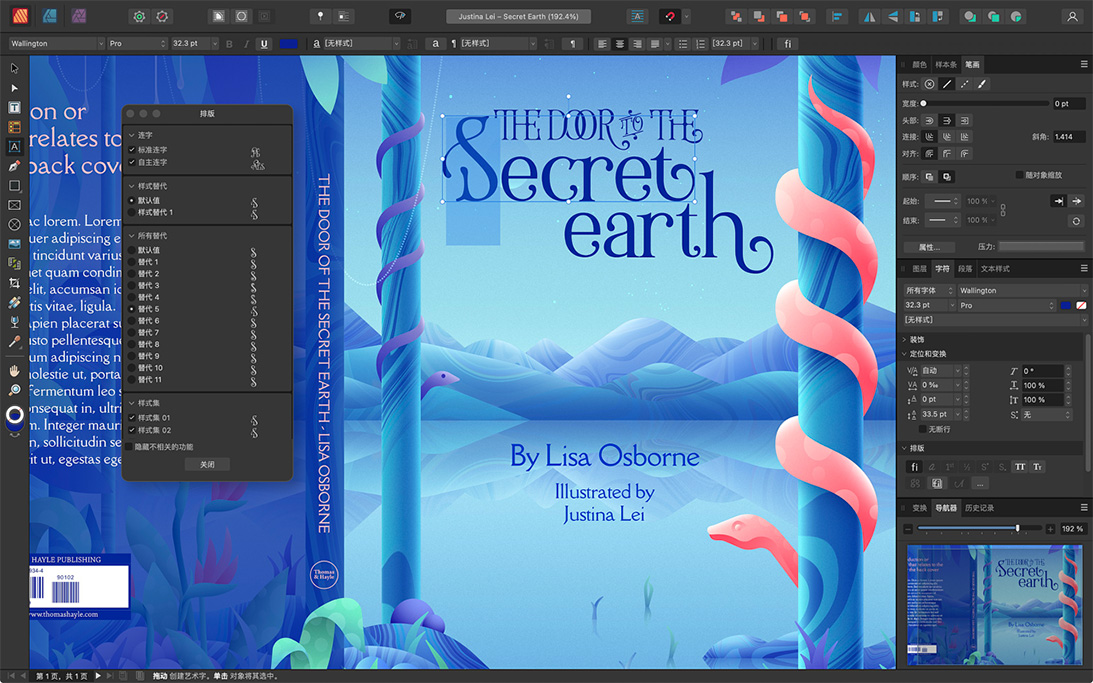1093x683 pixels.
Task: Click the 关闭 button in typography dialog
Action: [x=207, y=464]
